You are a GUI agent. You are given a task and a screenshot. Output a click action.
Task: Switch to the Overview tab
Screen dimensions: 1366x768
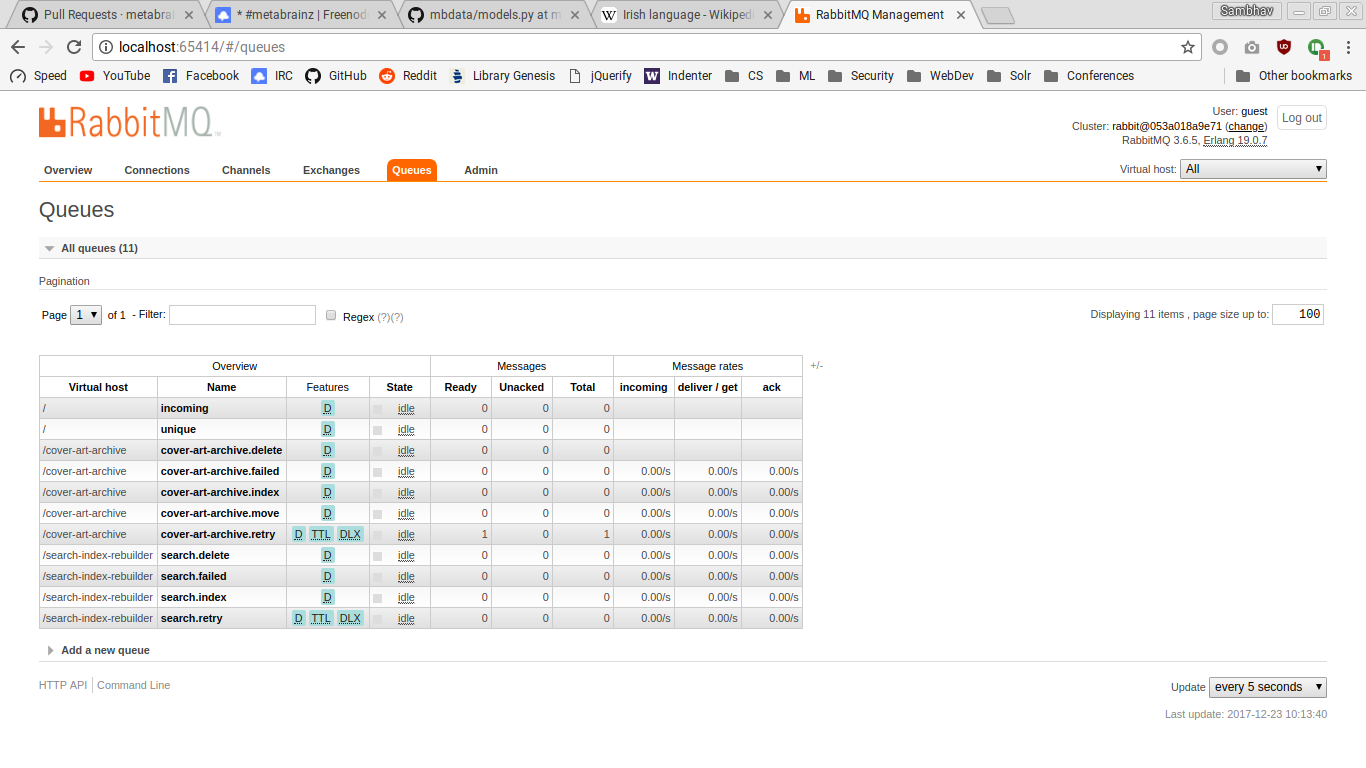(x=68, y=170)
